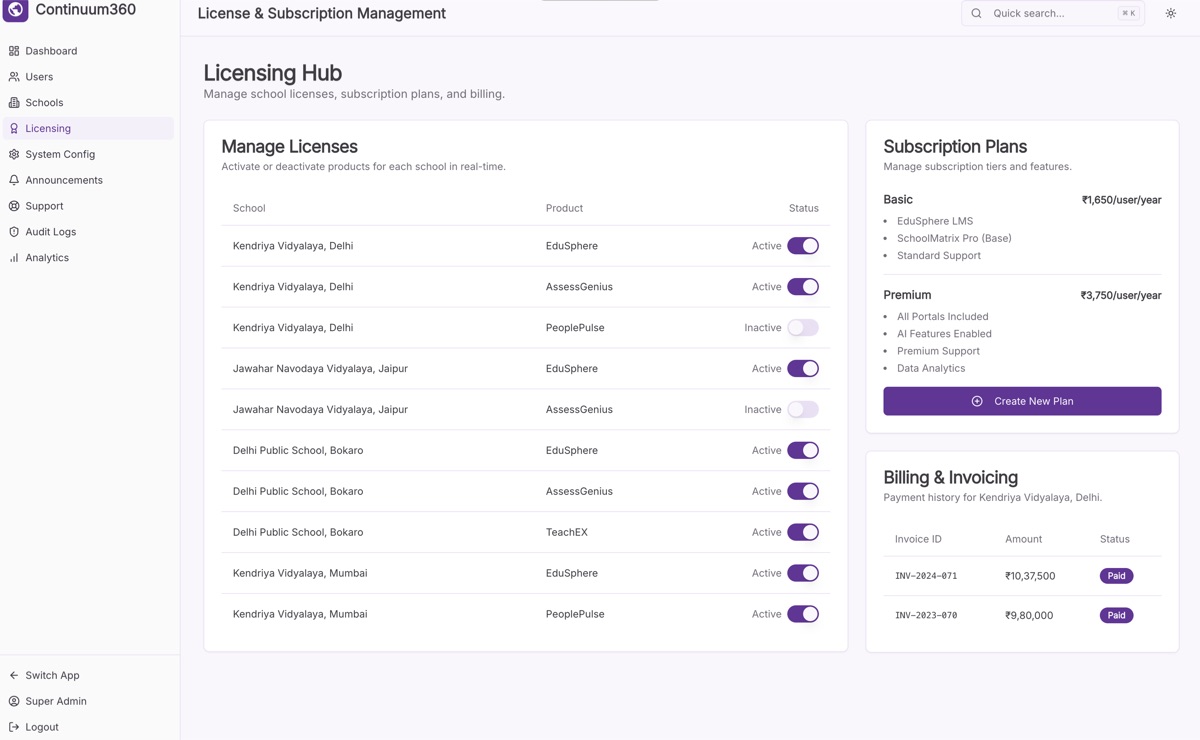Go to Users page
The width and height of the screenshot is (1200, 740).
coord(88,77)
